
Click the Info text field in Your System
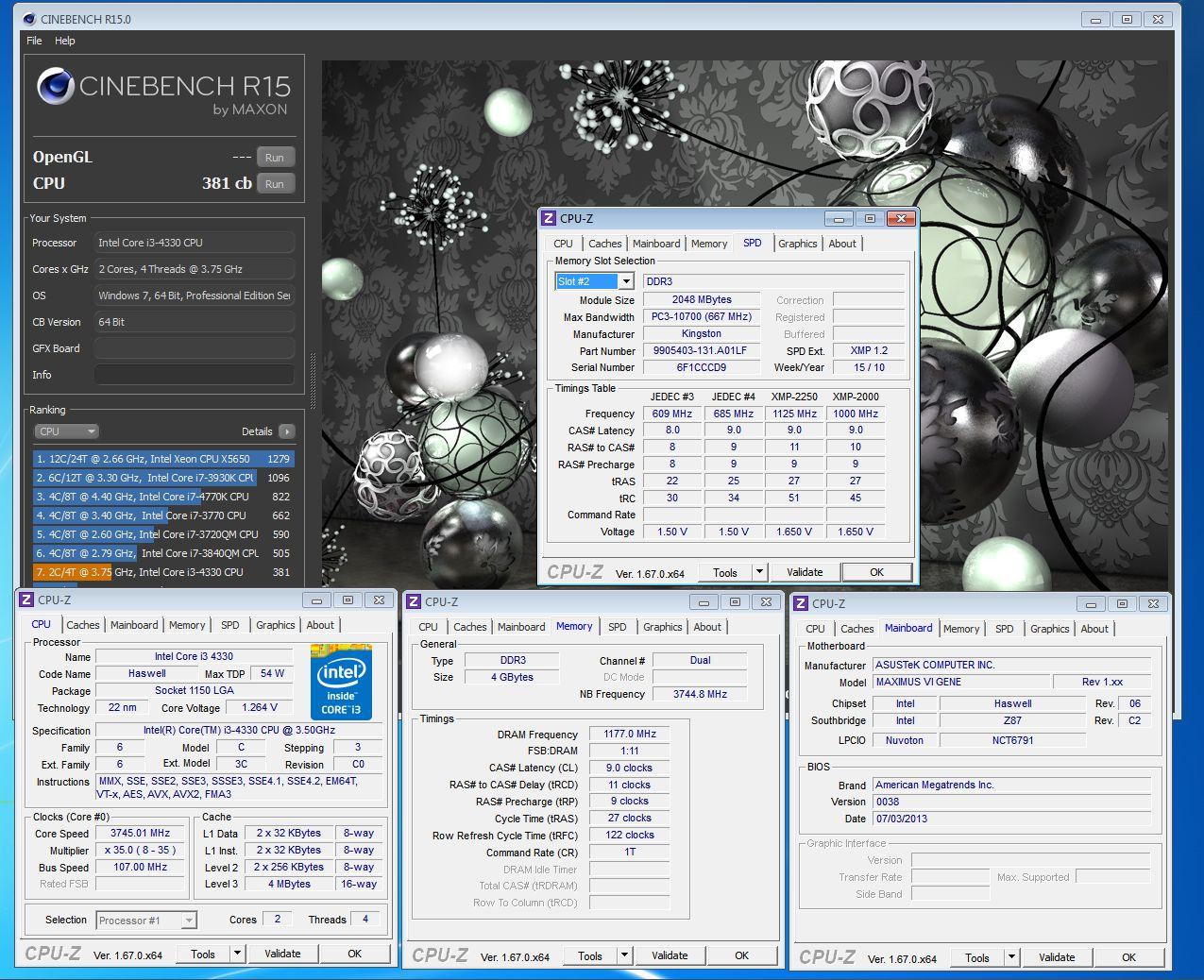pyautogui.click(x=194, y=375)
